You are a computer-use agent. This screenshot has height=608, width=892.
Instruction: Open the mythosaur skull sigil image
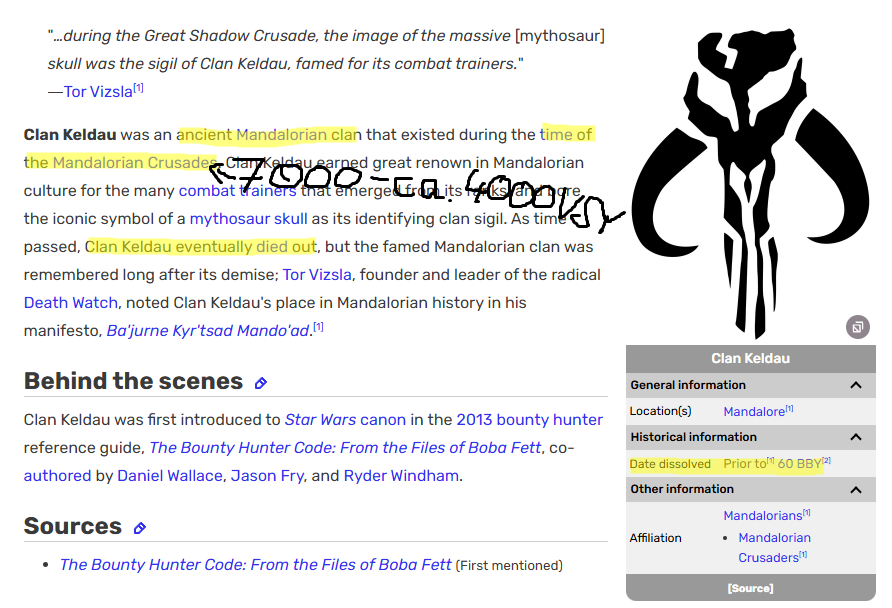[750, 182]
